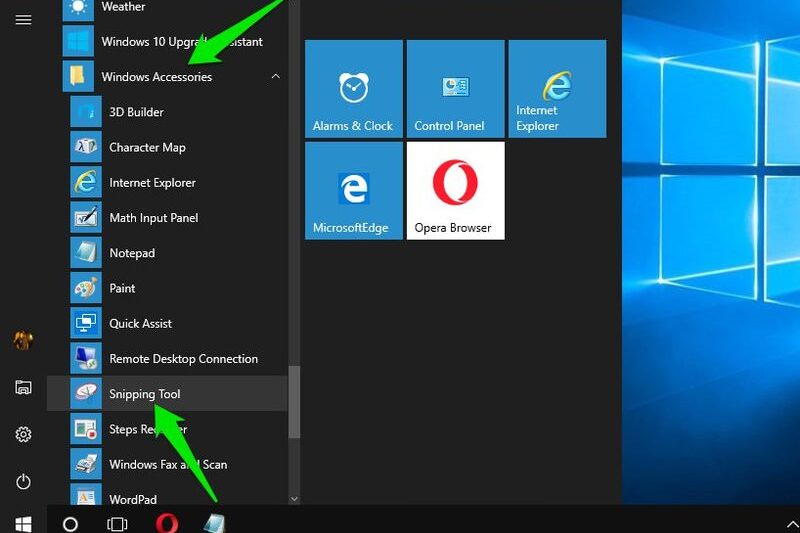Open the hamburger menu icon
This screenshot has height=533, width=800.
click(23, 19)
